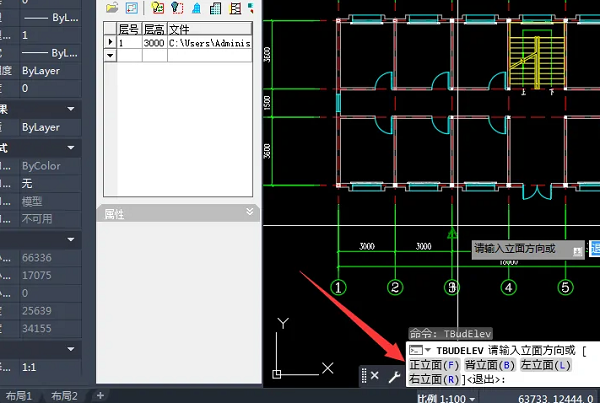Viewport: 600px width, 403px height.
Task: Select the file path cell in floor row 1
Action: click(x=208, y=44)
